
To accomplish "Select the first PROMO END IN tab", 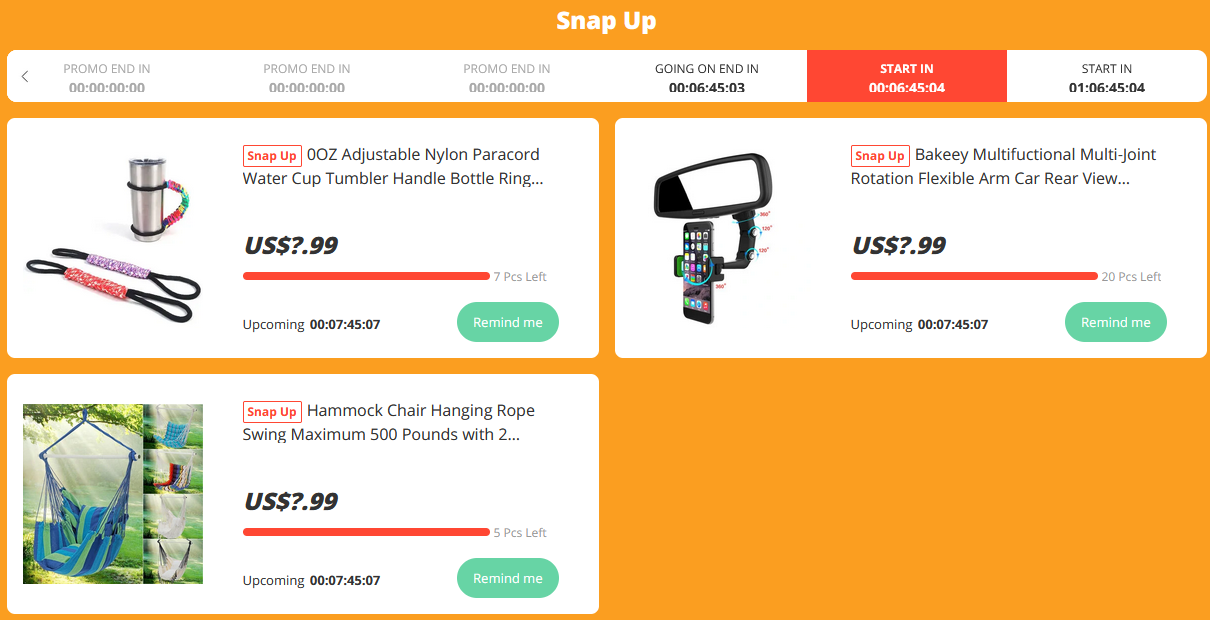I will [107, 77].
